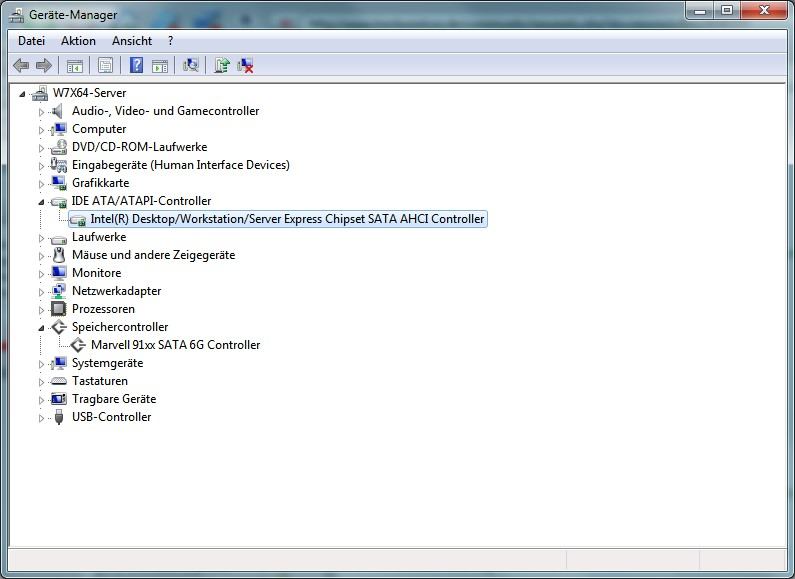
Task: Expand the USB-Controller category
Action: tap(41, 418)
